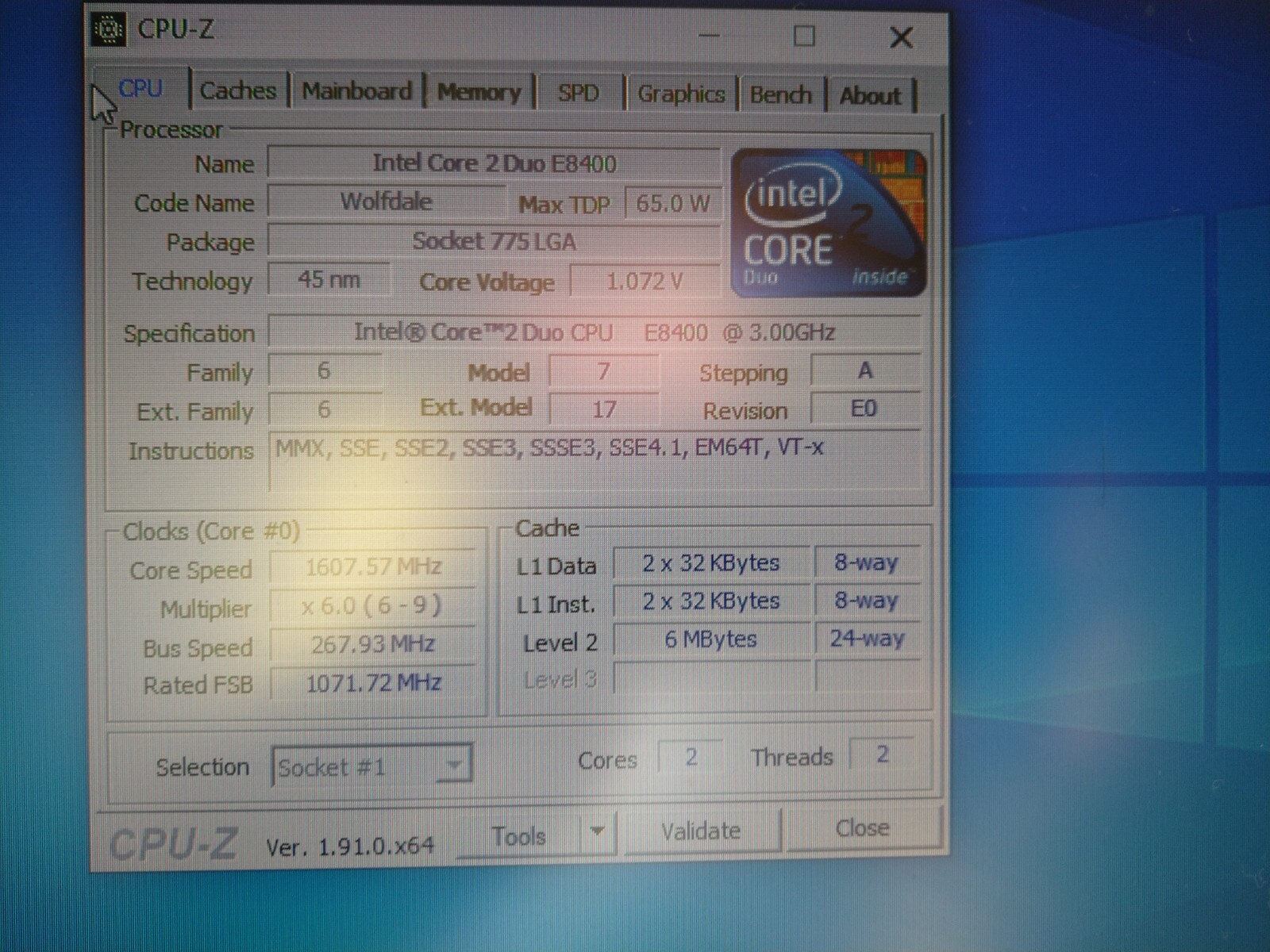Viewport: 1270px width, 952px height.
Task: Click the L1 Data size '2 x 32 KBytes'
Action: pyautogui.click(x=711, y=563)
